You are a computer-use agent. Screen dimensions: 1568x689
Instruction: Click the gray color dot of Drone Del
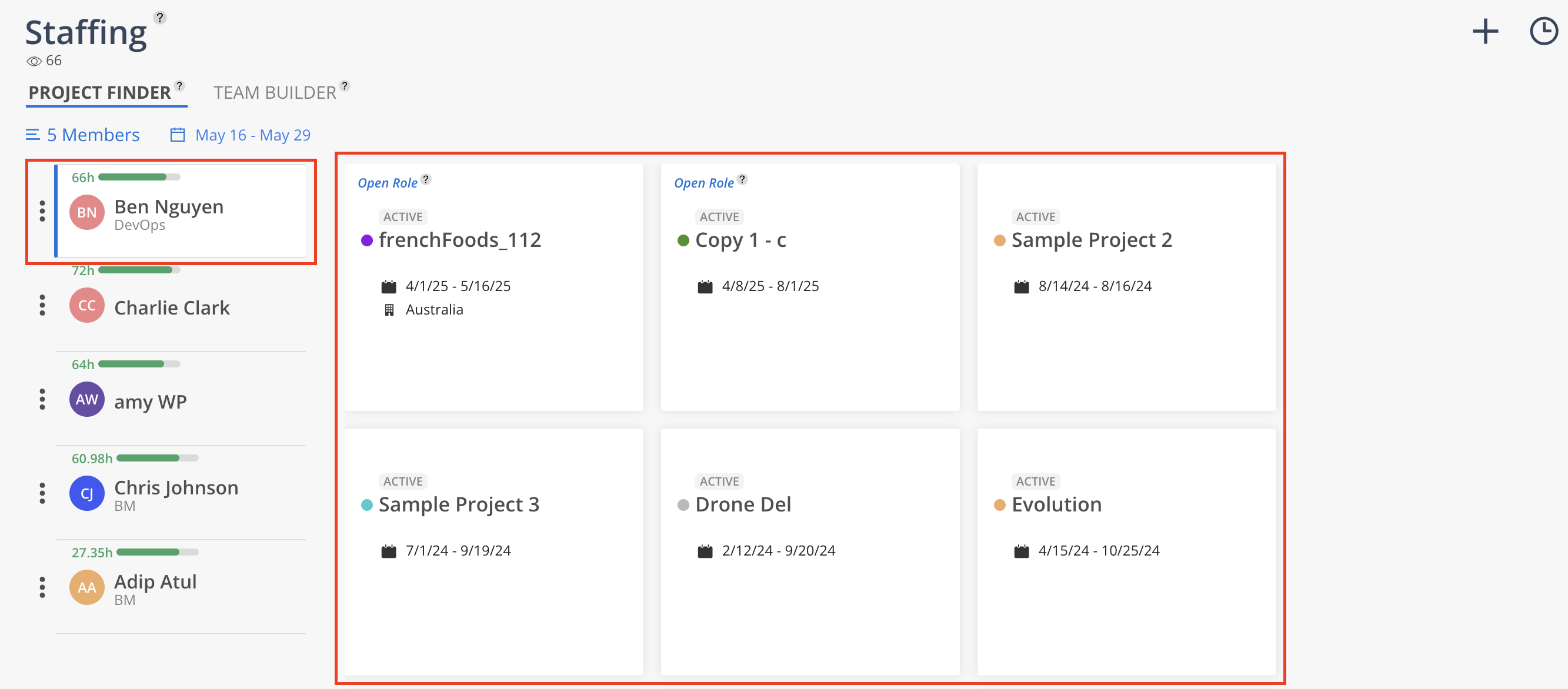coord(683,505)
